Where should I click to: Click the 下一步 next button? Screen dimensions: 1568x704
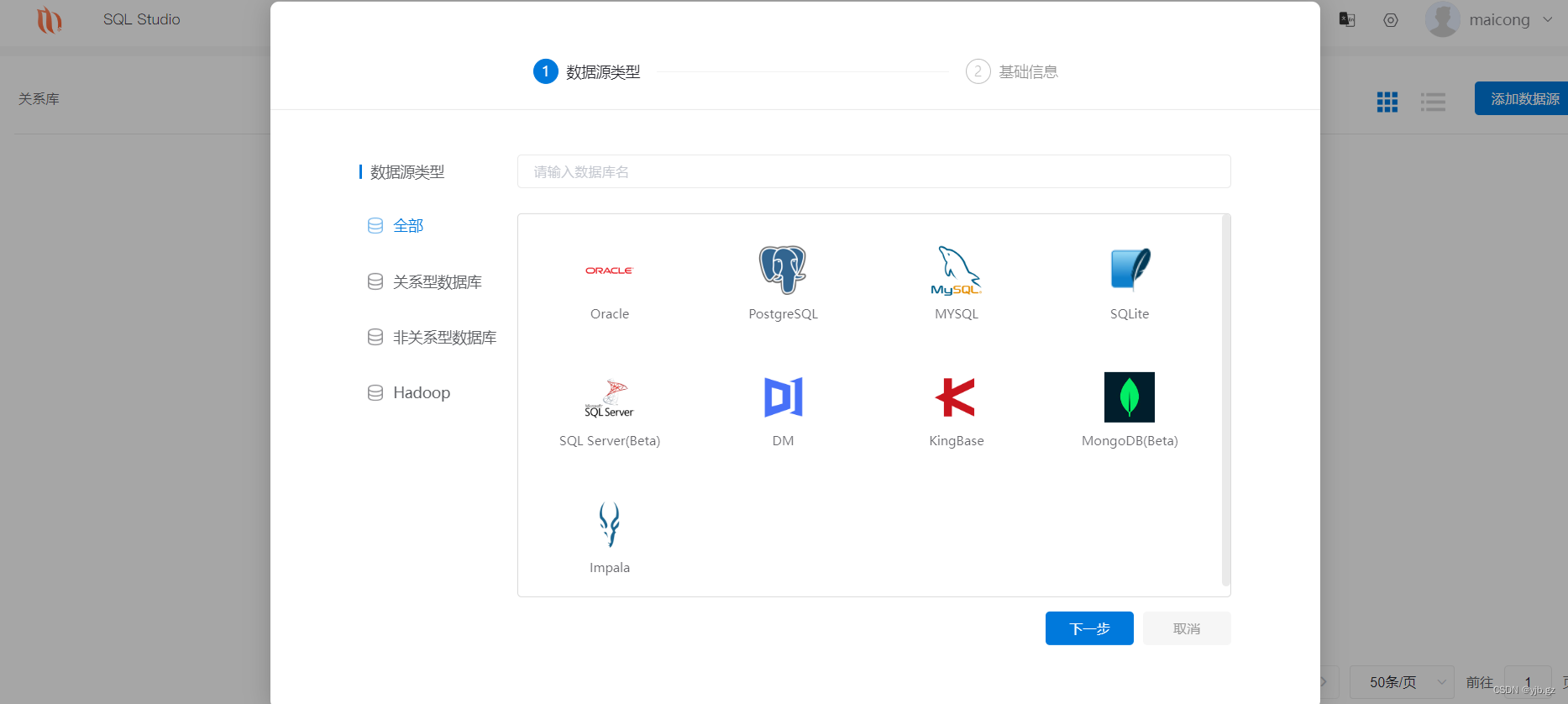coord(1089,628)
